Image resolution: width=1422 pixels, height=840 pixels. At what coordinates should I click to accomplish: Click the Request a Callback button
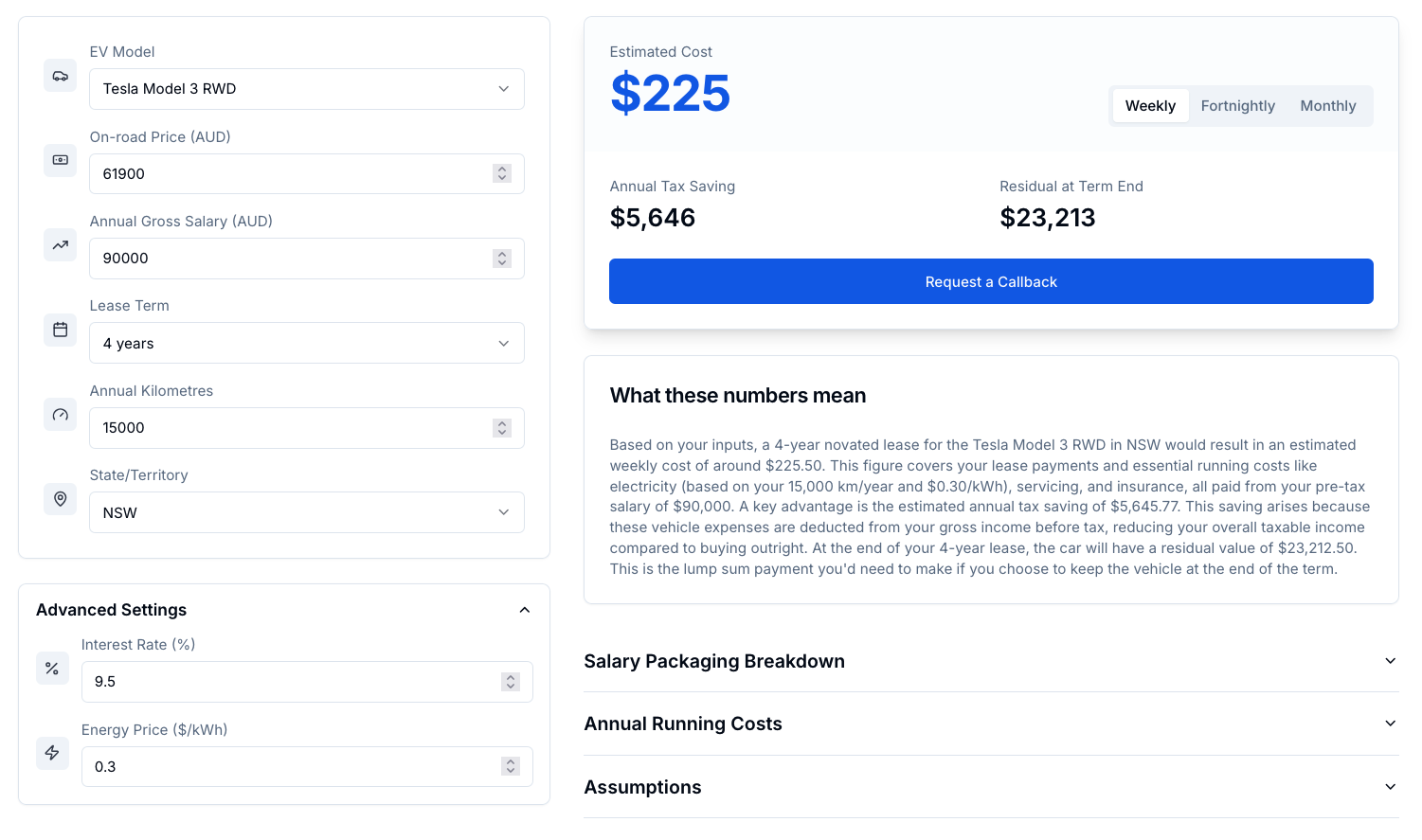coord(991,281)
